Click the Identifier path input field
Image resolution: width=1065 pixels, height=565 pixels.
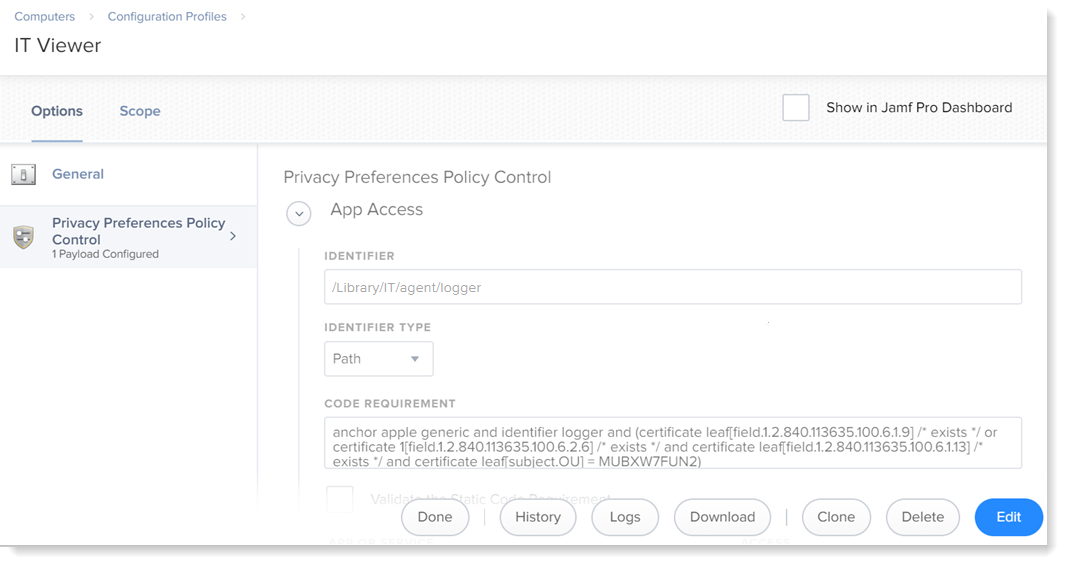[672, 287]
